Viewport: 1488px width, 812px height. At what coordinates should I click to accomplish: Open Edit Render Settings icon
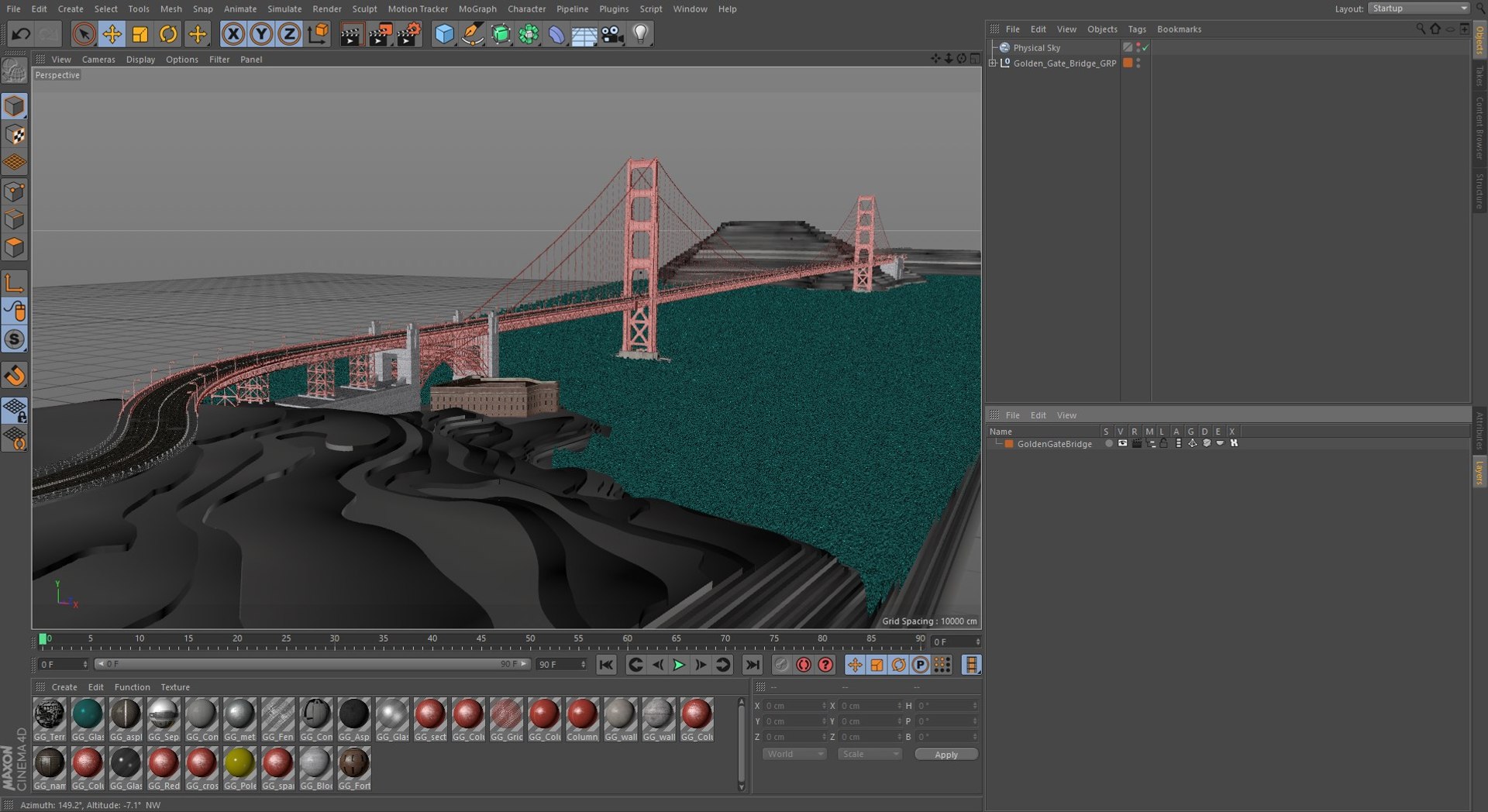[408, 34]
